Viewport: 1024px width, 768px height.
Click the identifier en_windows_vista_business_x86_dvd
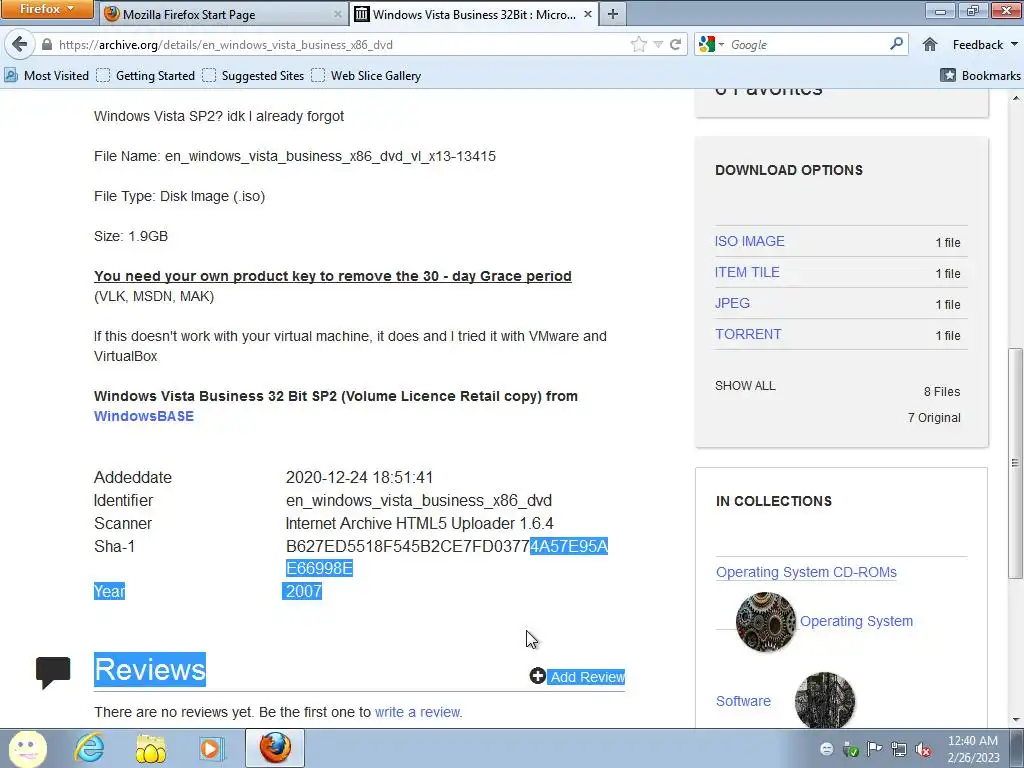(x=419, y=500)
